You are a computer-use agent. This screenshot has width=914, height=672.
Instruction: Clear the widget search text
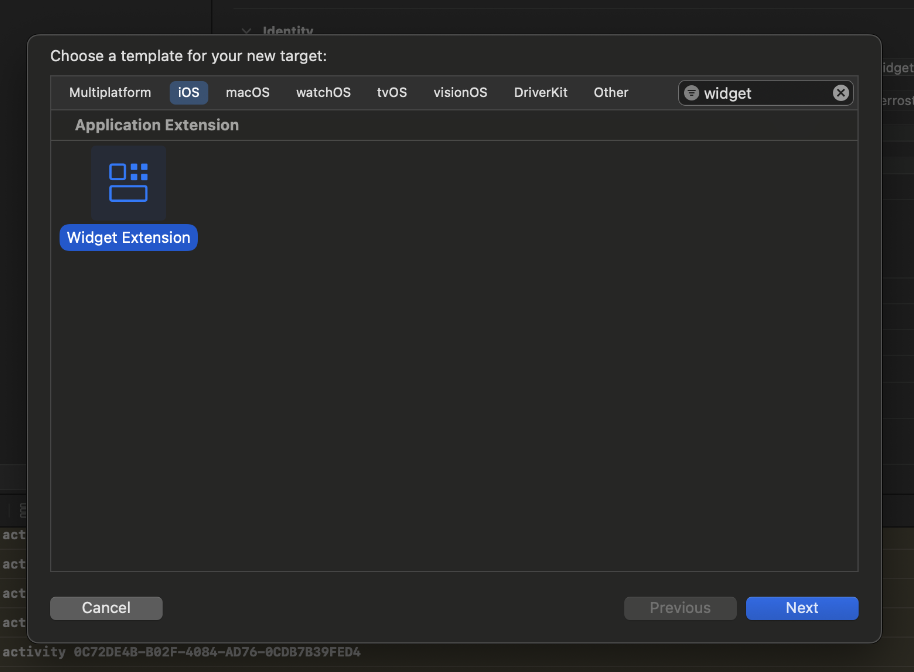[x=841, y=93]
